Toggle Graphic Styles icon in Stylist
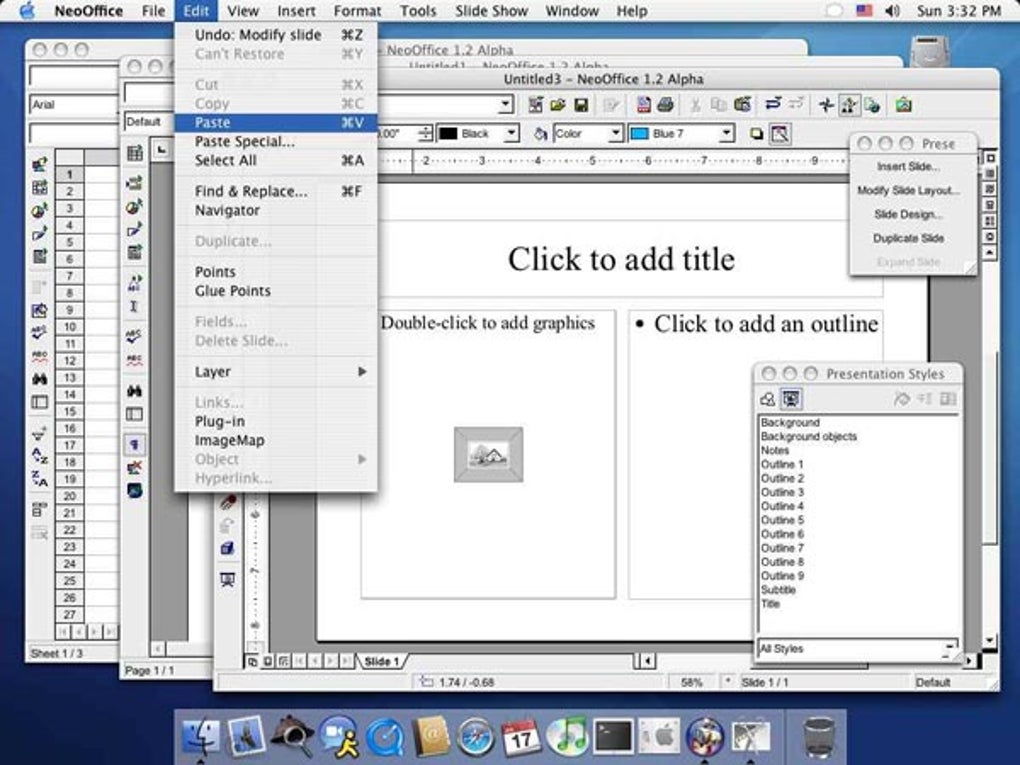 click(x=768, y=399)
